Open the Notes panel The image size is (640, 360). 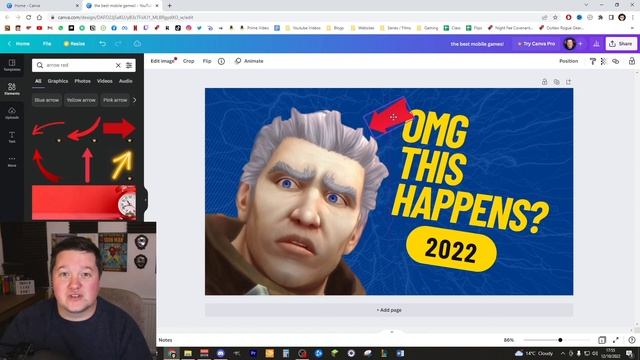pyautogui.click(x=165, y=340)
